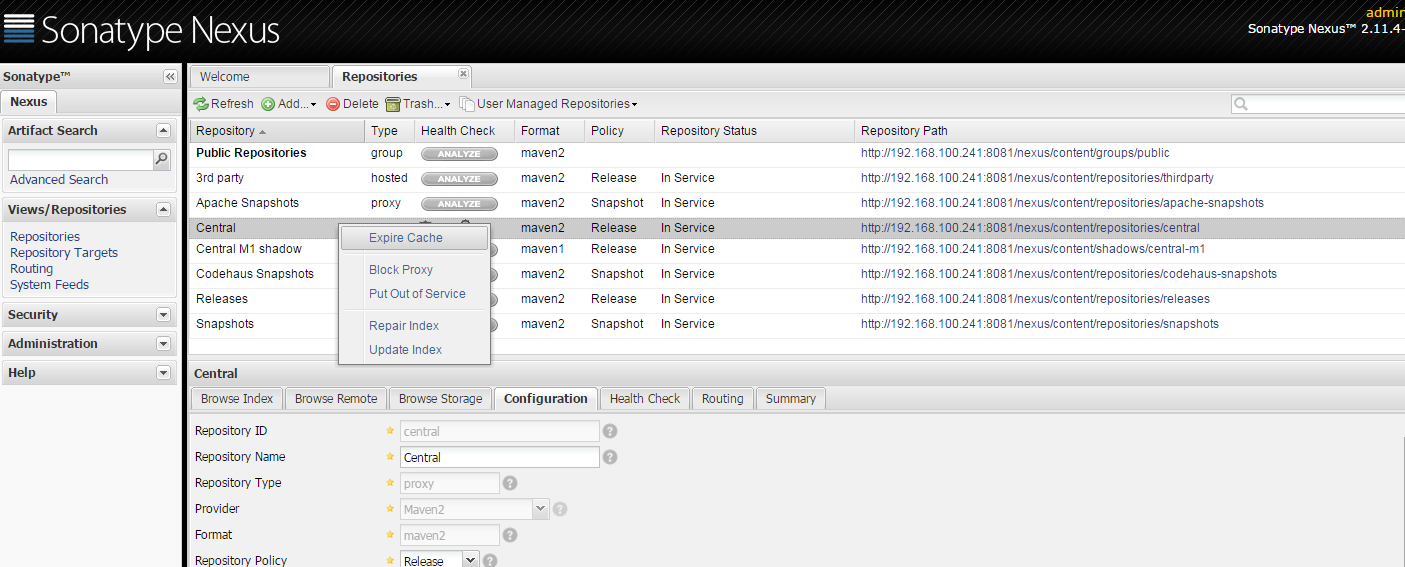Open the repositories/thirdparty path link
The height and width of the screenshot is (567, 1405).
pos(1037,178)
